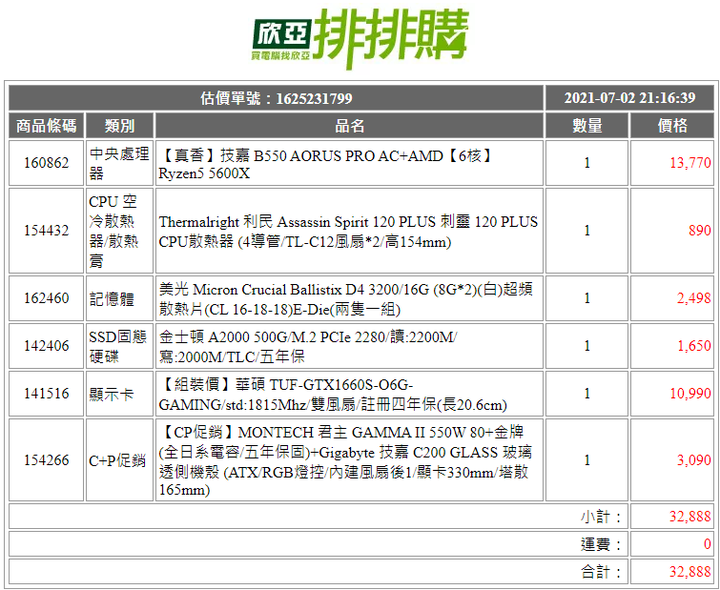Select barcode 154266 cell

pos(46,460)
